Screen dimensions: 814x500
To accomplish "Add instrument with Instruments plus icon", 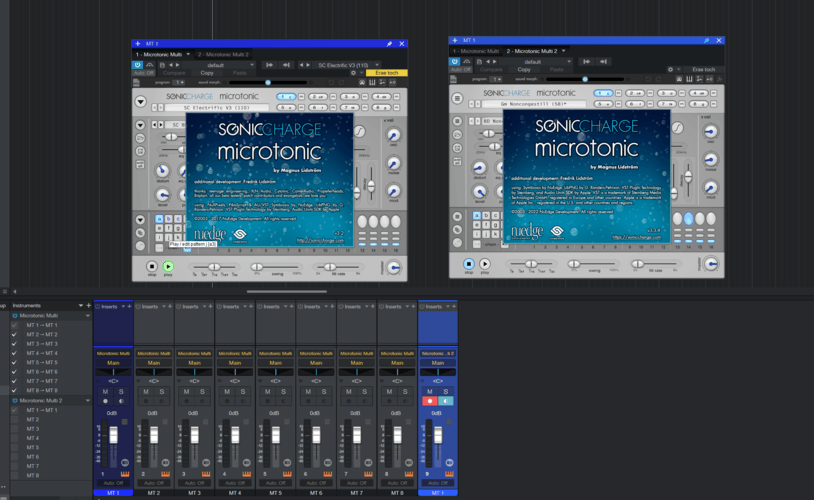I will coord(88,306).
